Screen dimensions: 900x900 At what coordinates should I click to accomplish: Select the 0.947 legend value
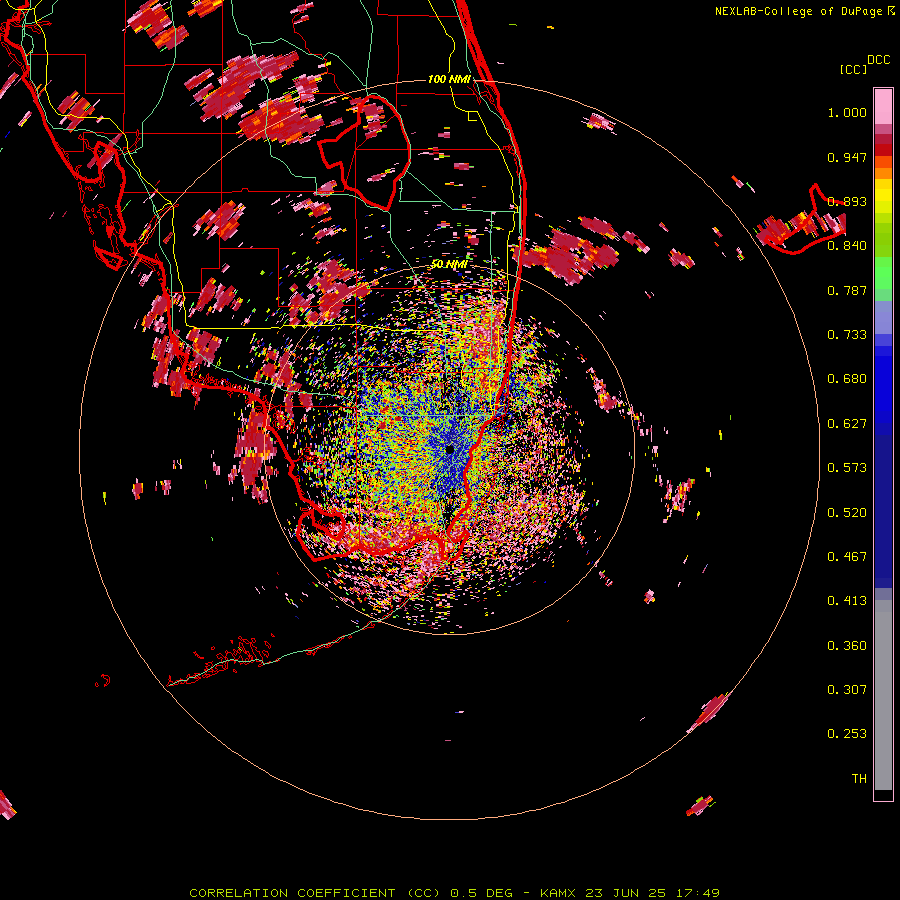847,157
